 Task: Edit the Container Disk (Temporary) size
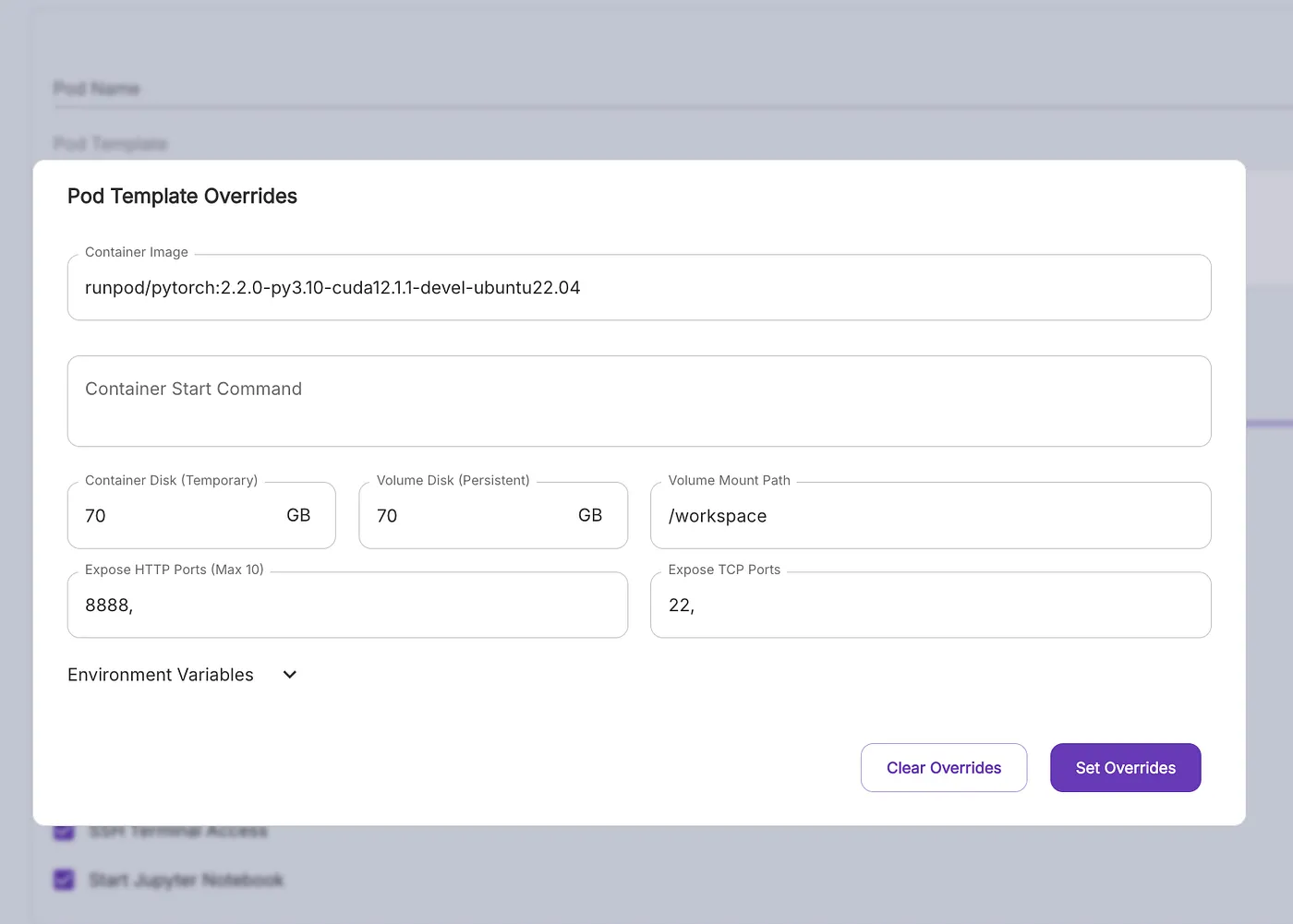pos(201,515)
